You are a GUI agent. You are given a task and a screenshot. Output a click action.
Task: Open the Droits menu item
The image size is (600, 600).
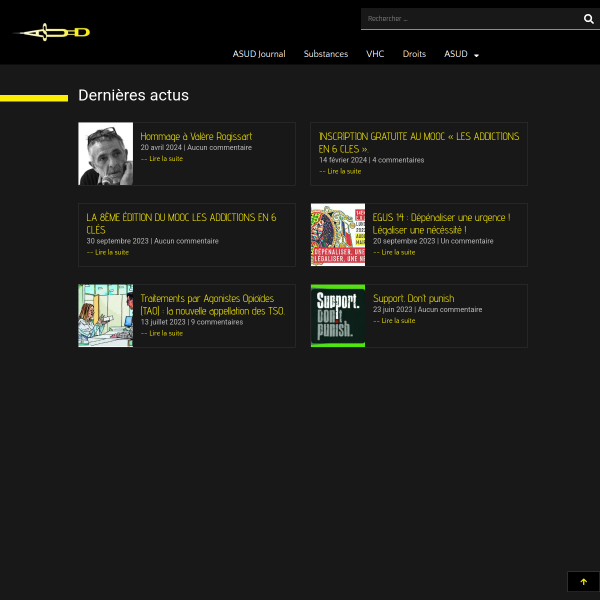pyautogui.click(x=414, y=54)
